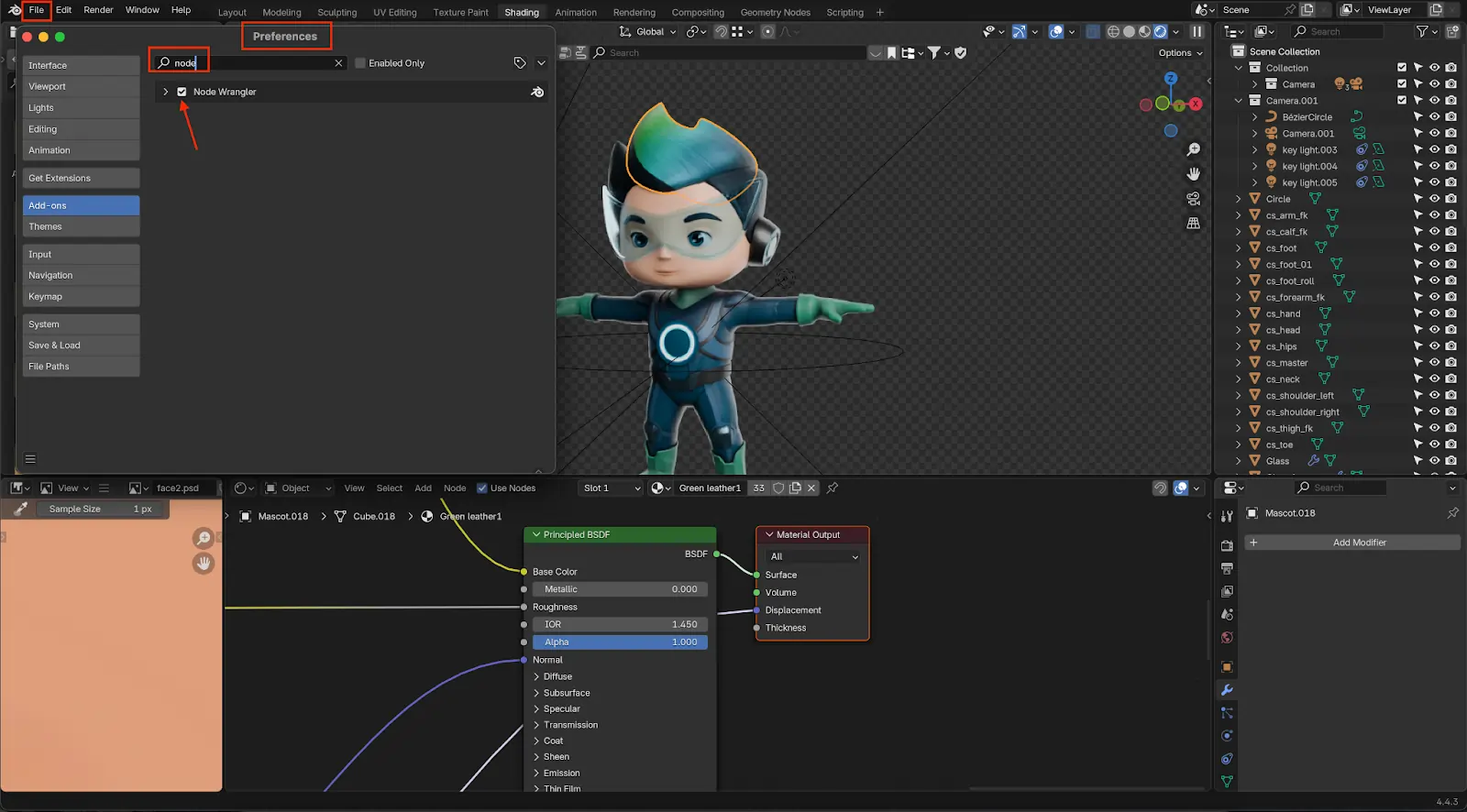
Task: Open the Render properties tab
Action: (x=1227, y=545)
